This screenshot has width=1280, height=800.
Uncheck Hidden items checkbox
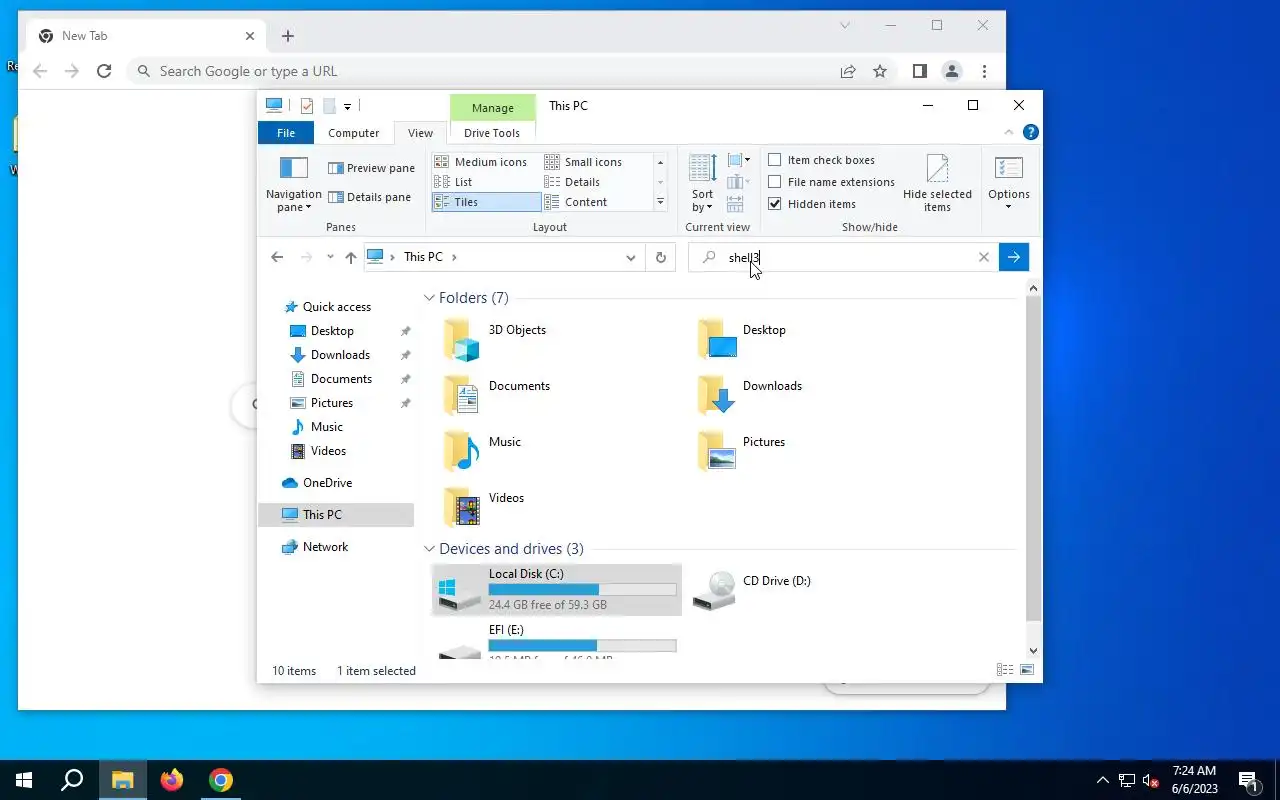click(x=774, y=204)
